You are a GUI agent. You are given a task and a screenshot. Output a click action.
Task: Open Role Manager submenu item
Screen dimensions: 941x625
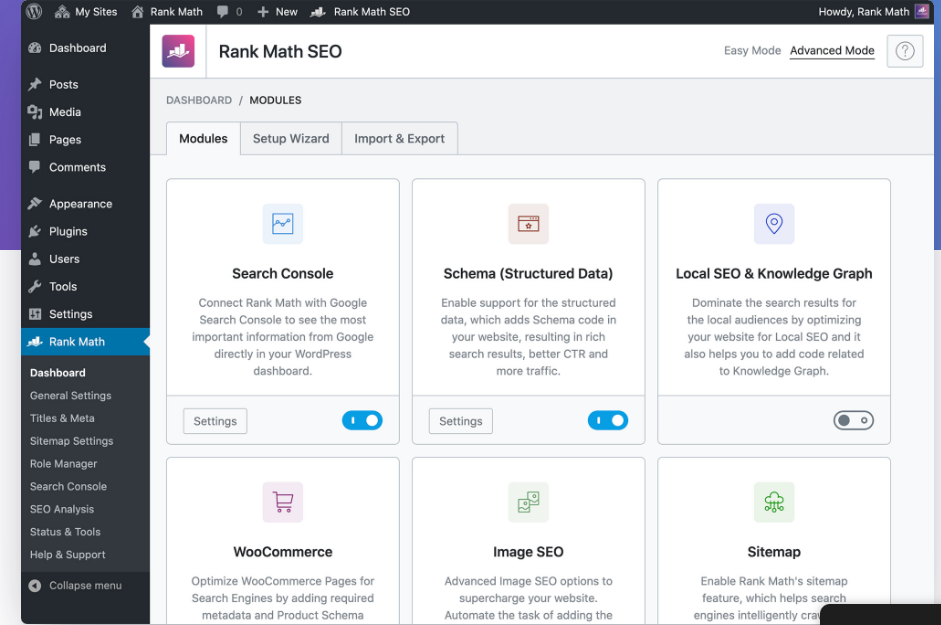64,464
